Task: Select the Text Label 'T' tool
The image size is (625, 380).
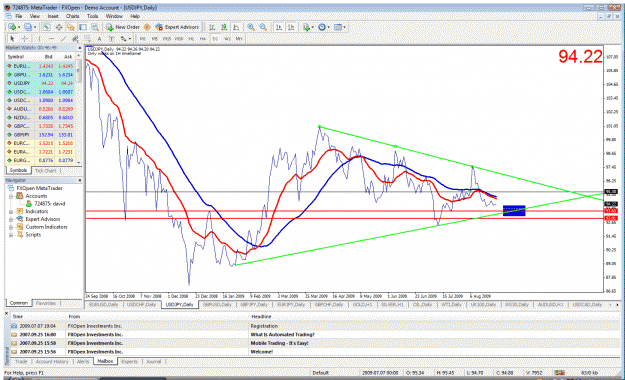Action: [x=112, y=39]
